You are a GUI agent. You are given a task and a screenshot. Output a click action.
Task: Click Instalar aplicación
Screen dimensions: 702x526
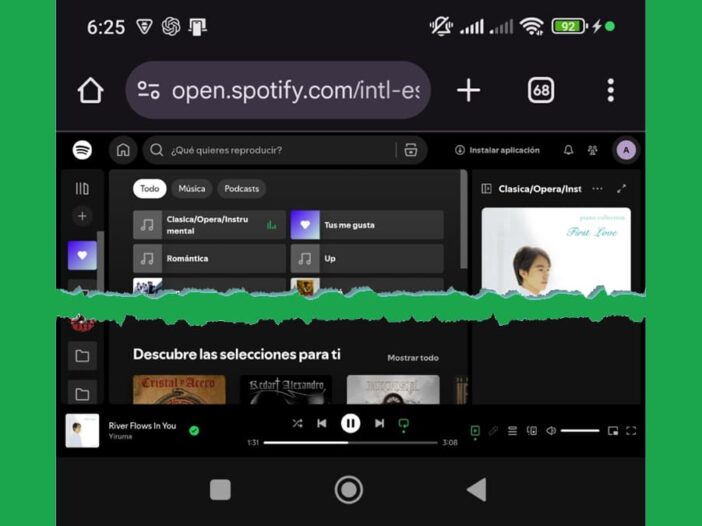click(497, 150)
